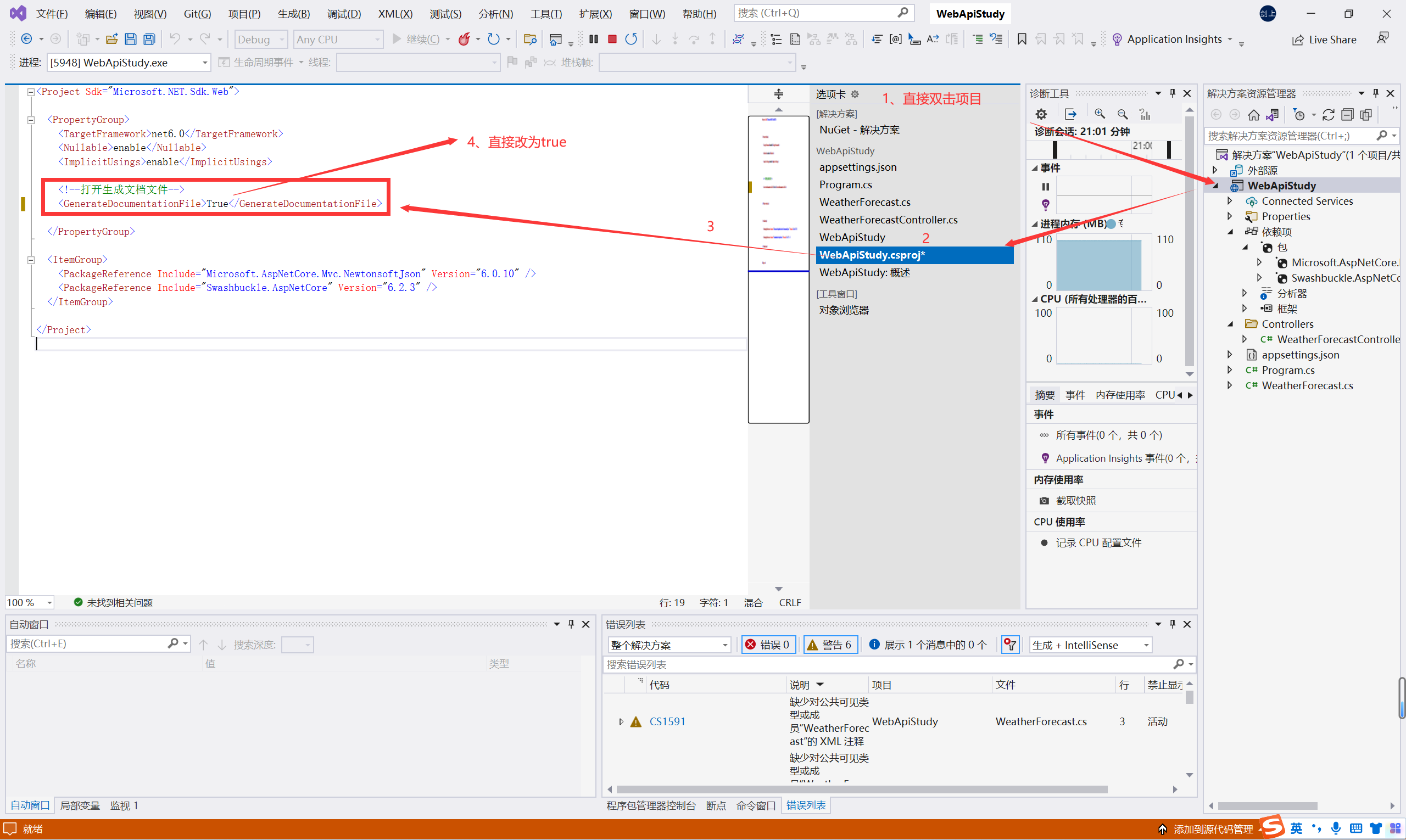Toggle the 警告 6 filter button
This screenshot has width=1406, height=840.
(830, 645)
